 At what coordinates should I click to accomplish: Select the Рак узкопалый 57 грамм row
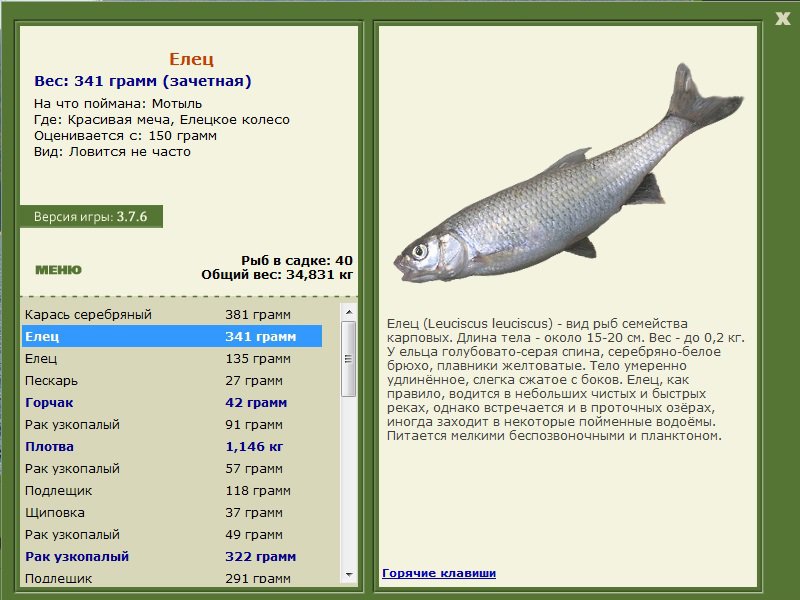tap(172, 468)
